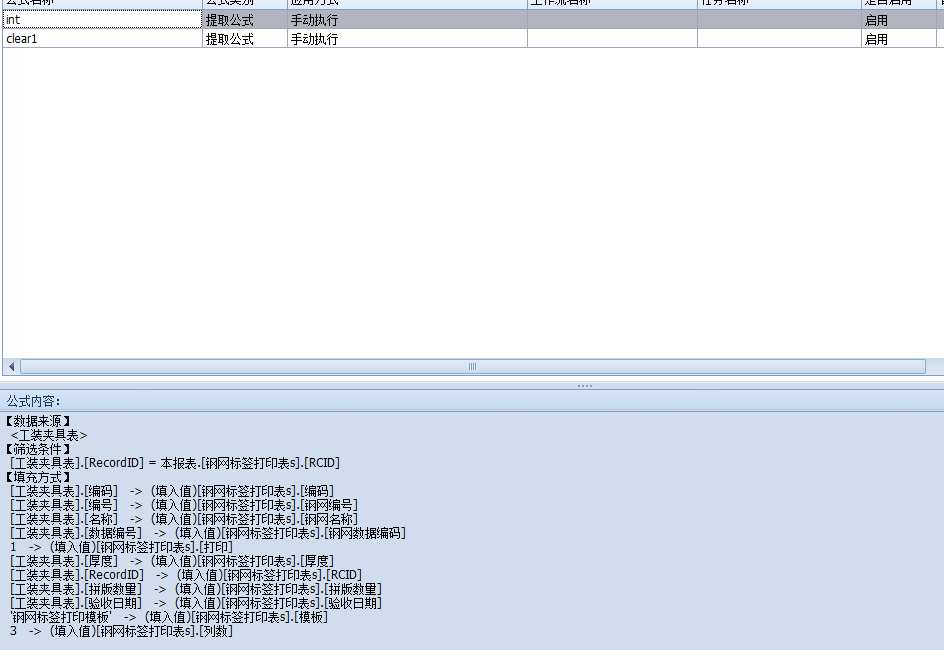Click 手动执行 cell in the clear1 row
The image size is (944, 650).
click(x=407, y=39)
